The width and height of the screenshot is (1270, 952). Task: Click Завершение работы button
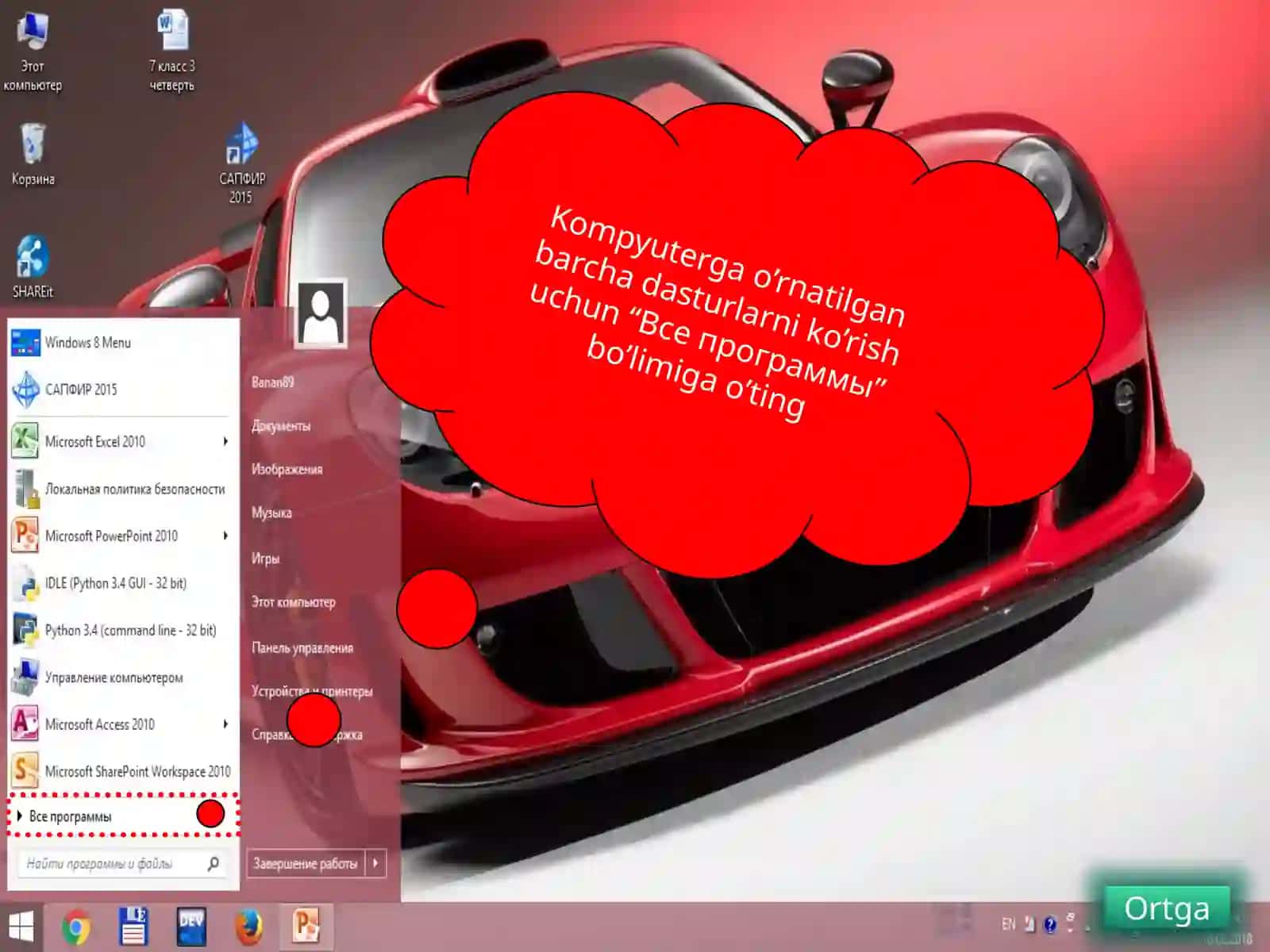click(306, 863)
